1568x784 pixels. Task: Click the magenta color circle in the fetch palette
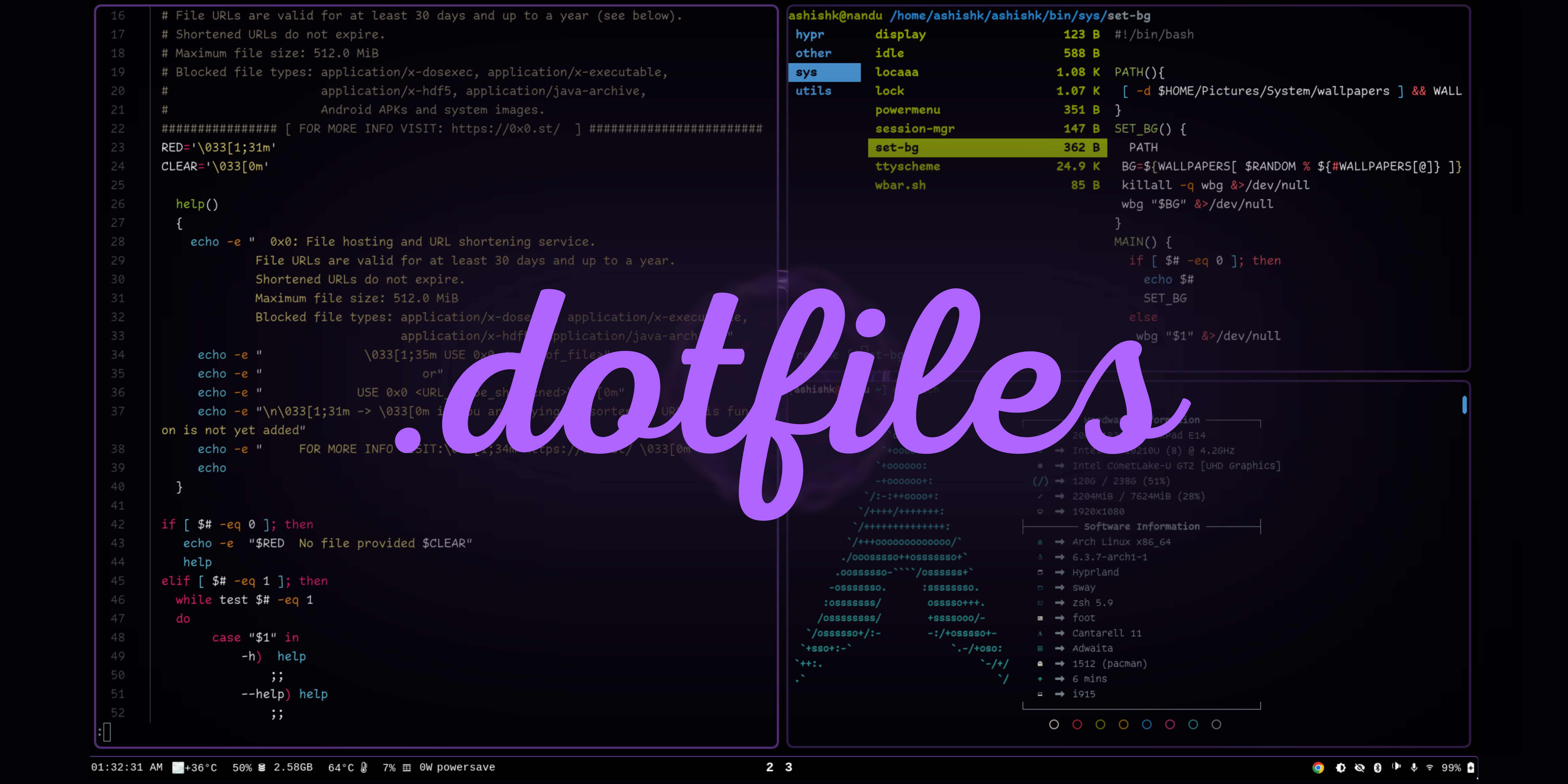1170,724
